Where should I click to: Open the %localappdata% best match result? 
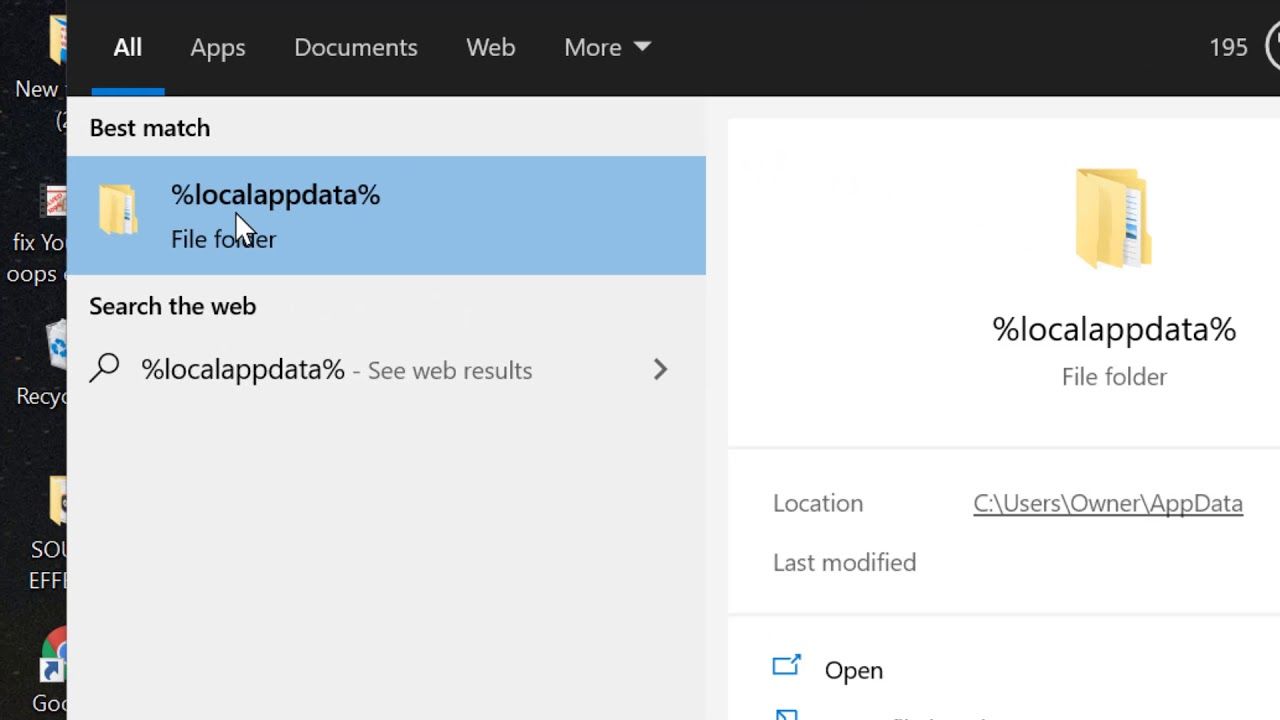pos(386,215)
